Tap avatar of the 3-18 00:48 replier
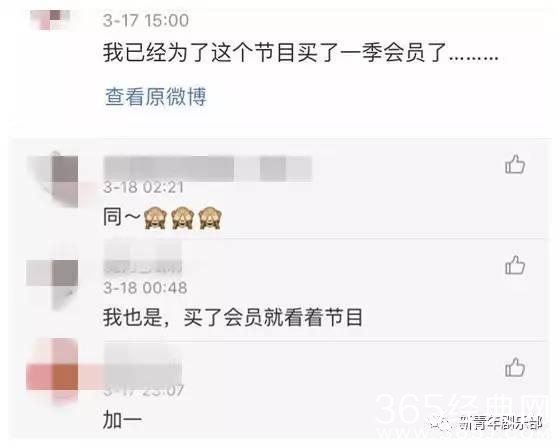 [53, 284]
